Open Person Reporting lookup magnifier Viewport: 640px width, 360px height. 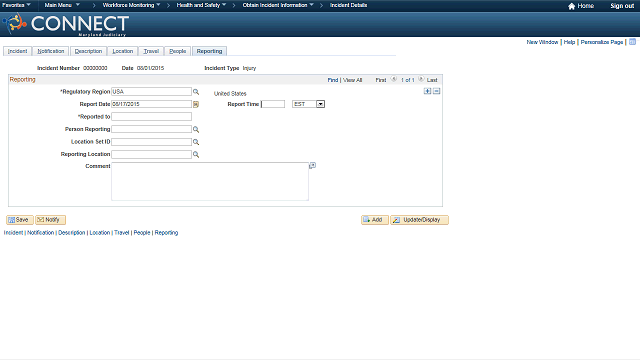196,129
